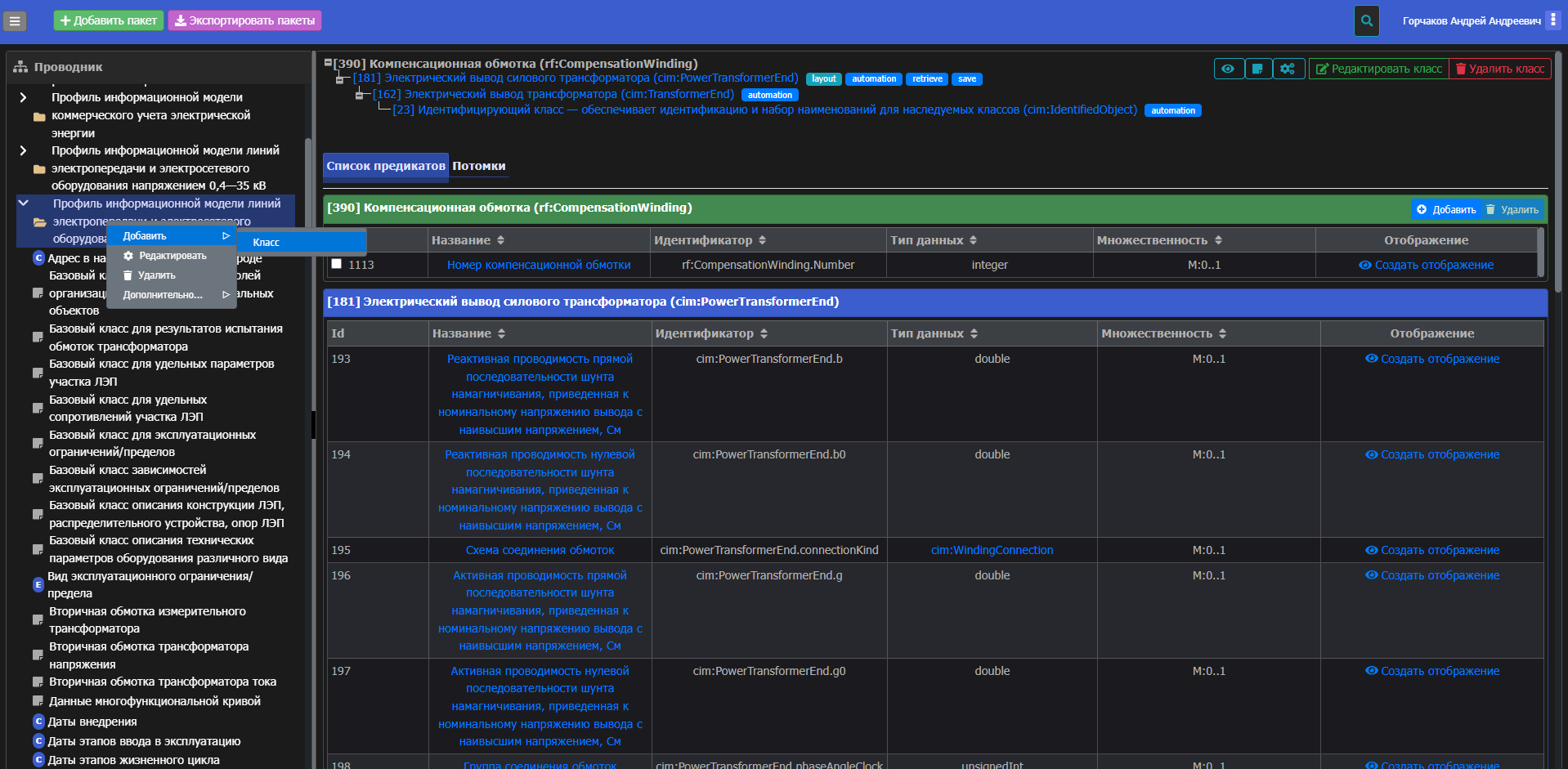This screenshot has width=1568, height=769.
Task: Select Удалить in context menu
Action: coord(172,275)
